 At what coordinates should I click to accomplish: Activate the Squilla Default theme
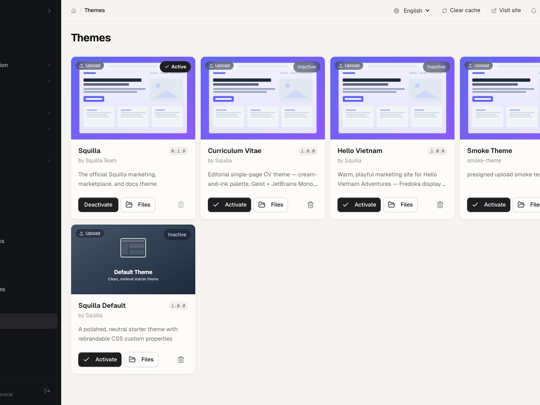[100, 360]
